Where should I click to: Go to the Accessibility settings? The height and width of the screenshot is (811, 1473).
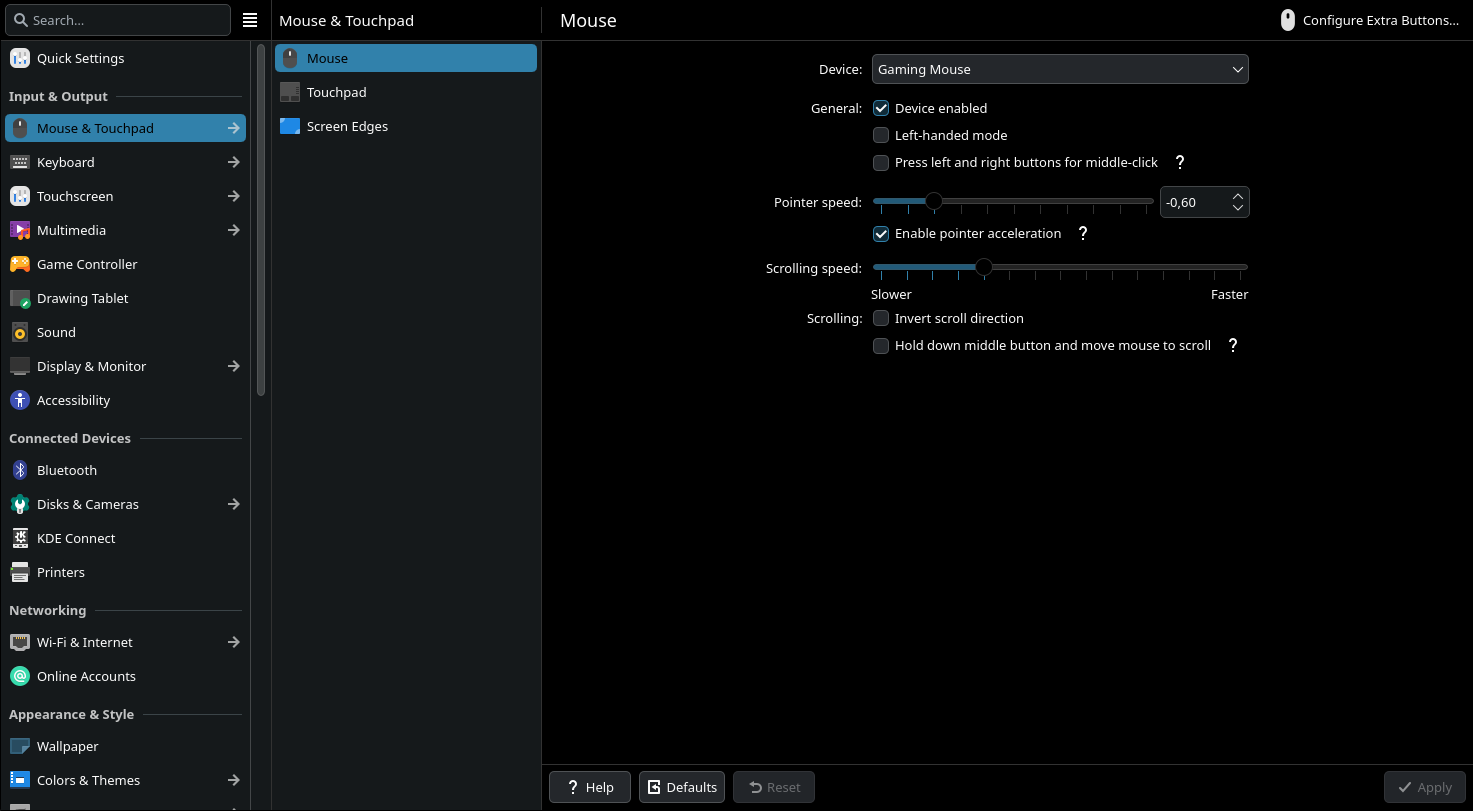(x=125, y=400)
